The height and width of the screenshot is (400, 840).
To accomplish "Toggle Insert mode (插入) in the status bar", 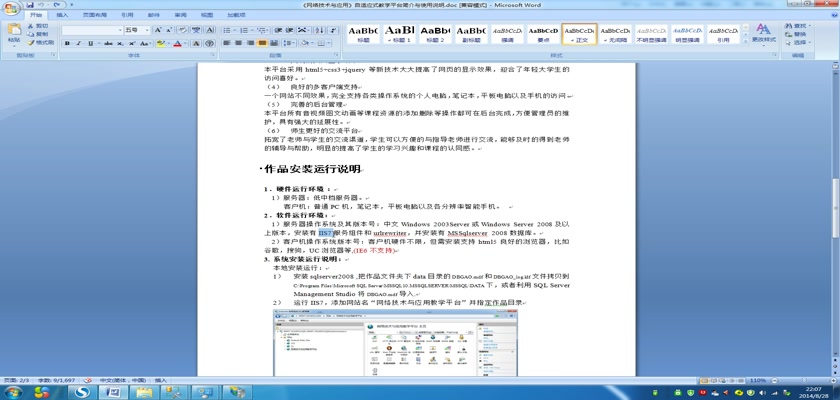I will click(161, 380).
